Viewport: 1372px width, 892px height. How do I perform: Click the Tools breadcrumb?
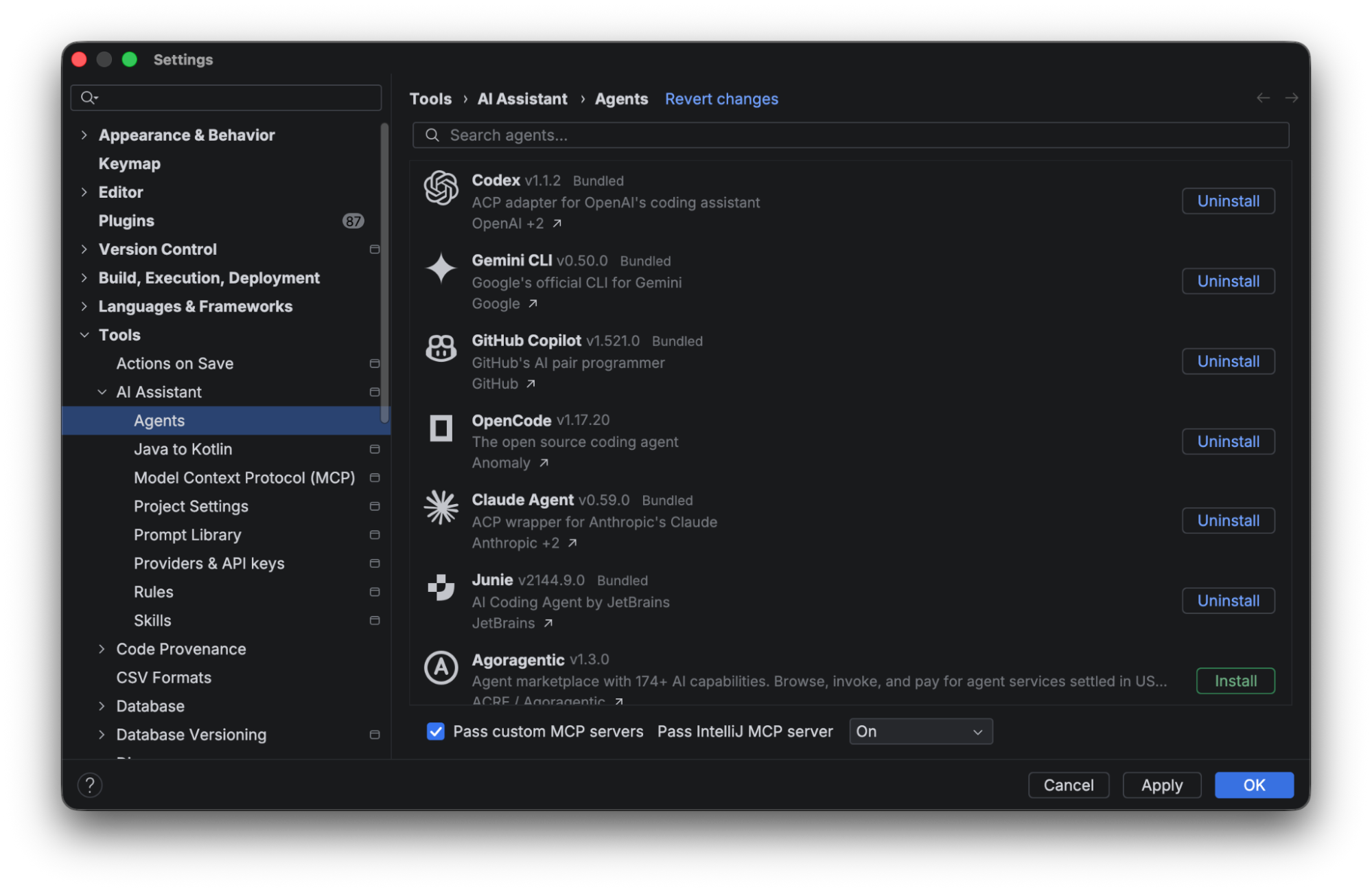[430, 99]
